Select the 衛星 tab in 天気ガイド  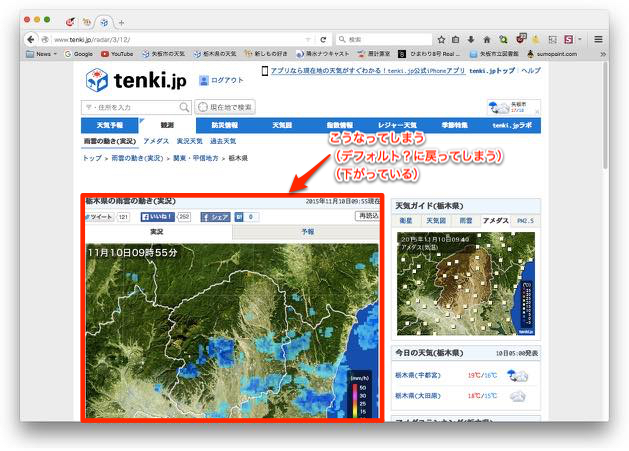pos(407,219)
